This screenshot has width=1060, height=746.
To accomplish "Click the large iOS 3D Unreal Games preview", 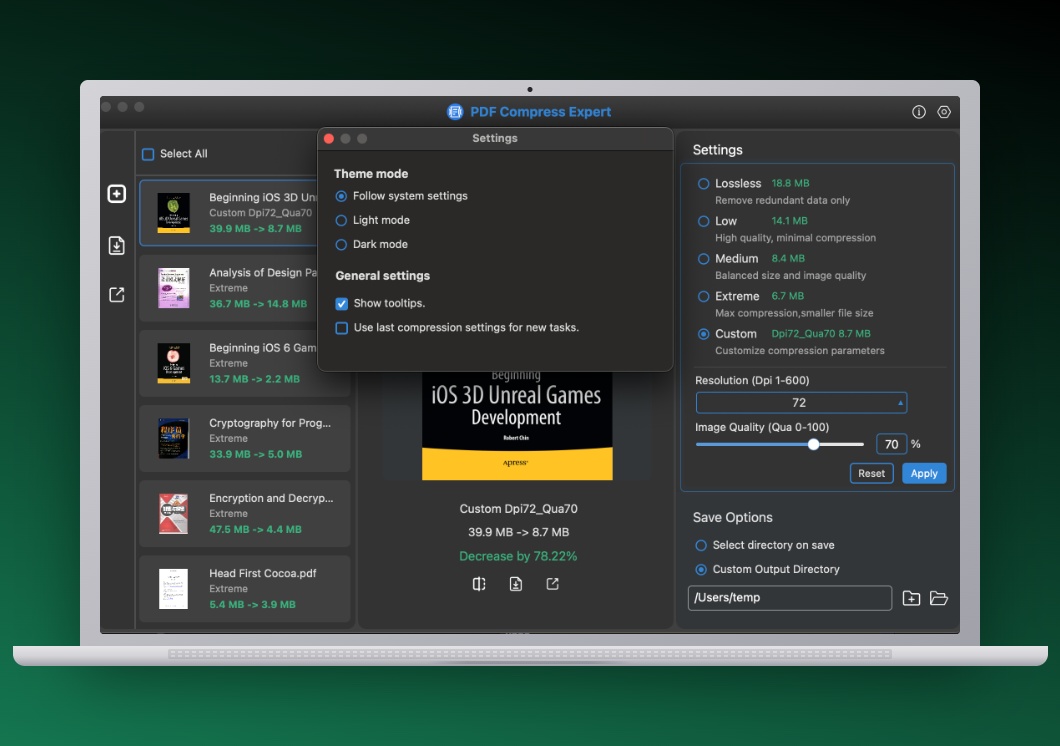I will (517, 426).
